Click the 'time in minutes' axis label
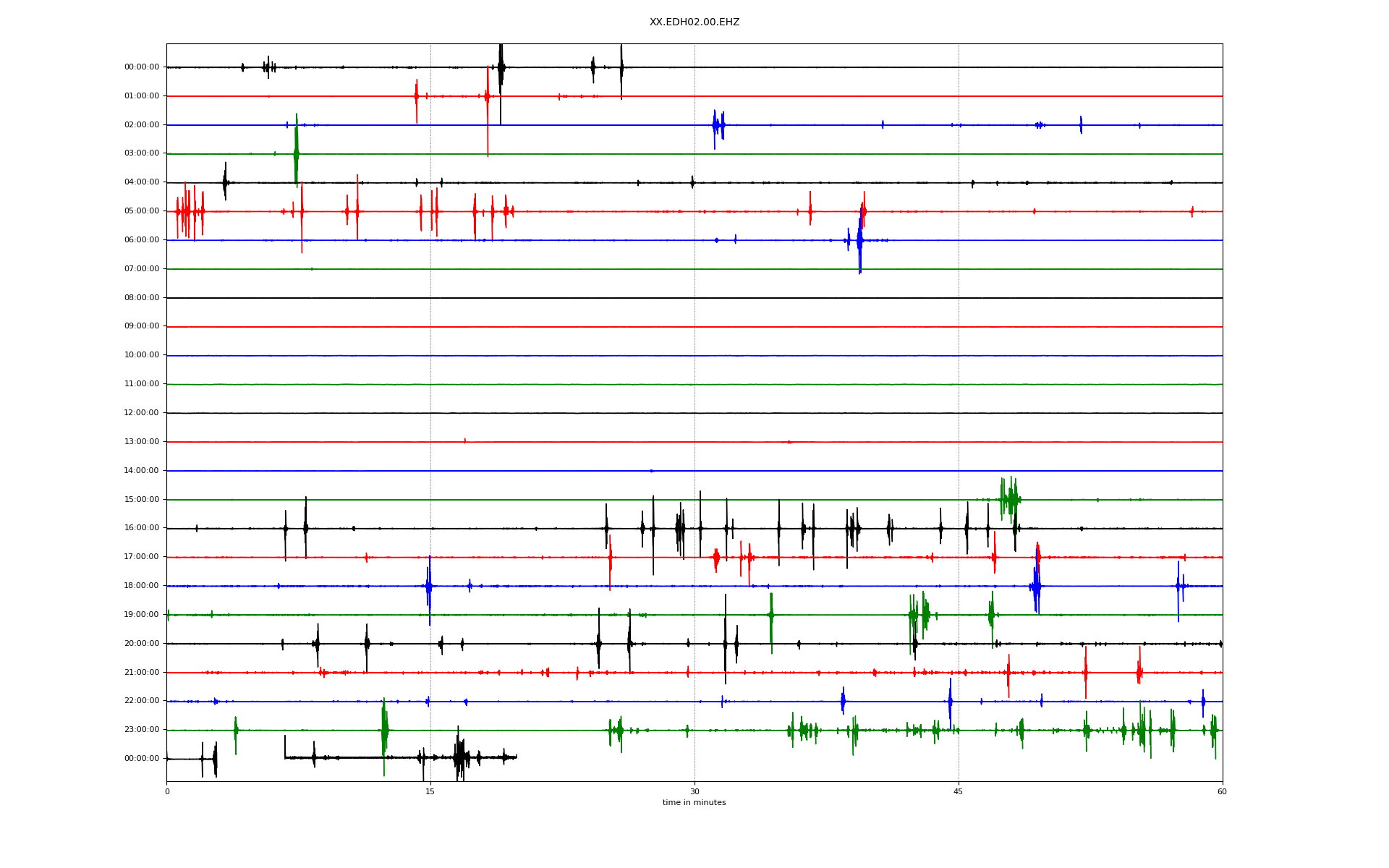Screen dimensions: 1389x868 (694, 802)
